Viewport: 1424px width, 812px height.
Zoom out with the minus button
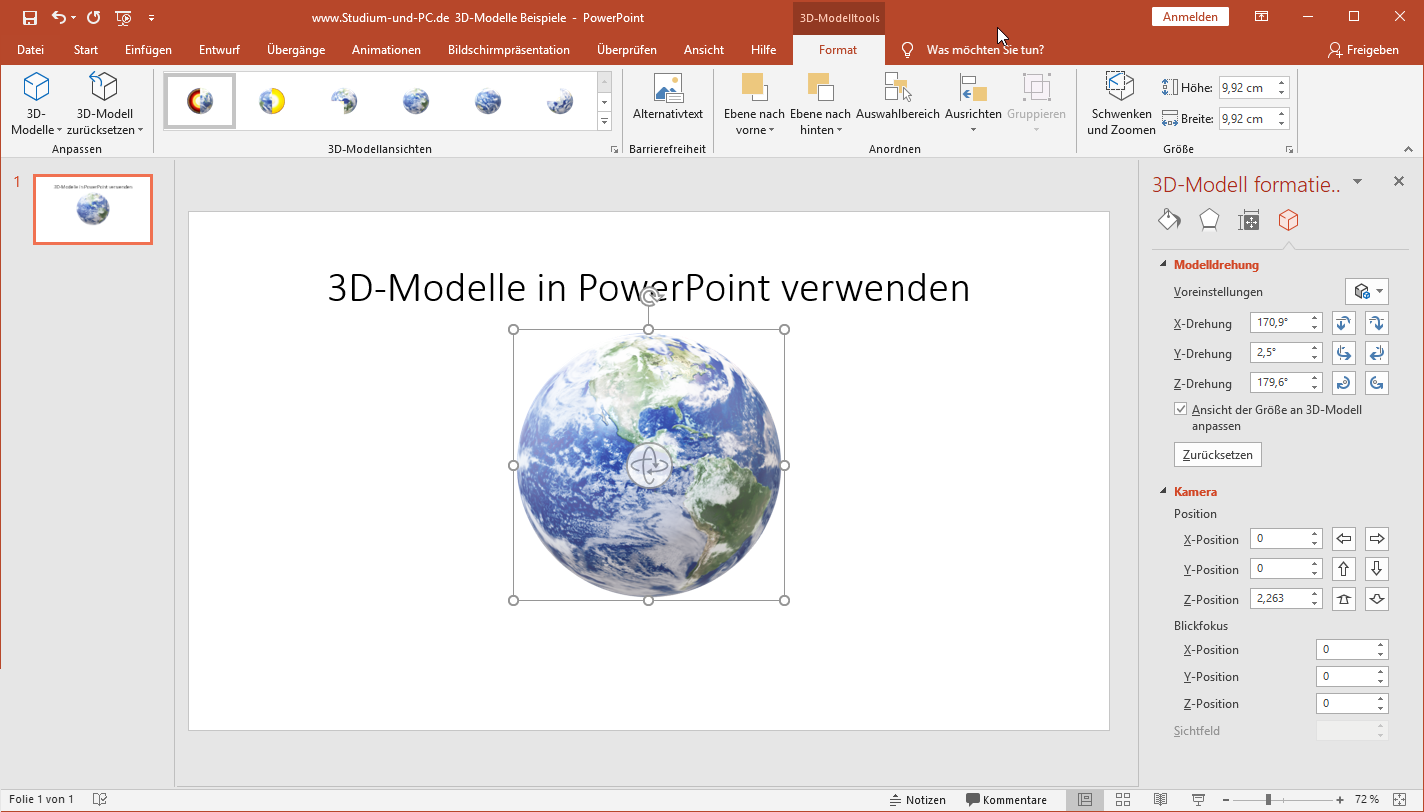tap(1226, 800)
